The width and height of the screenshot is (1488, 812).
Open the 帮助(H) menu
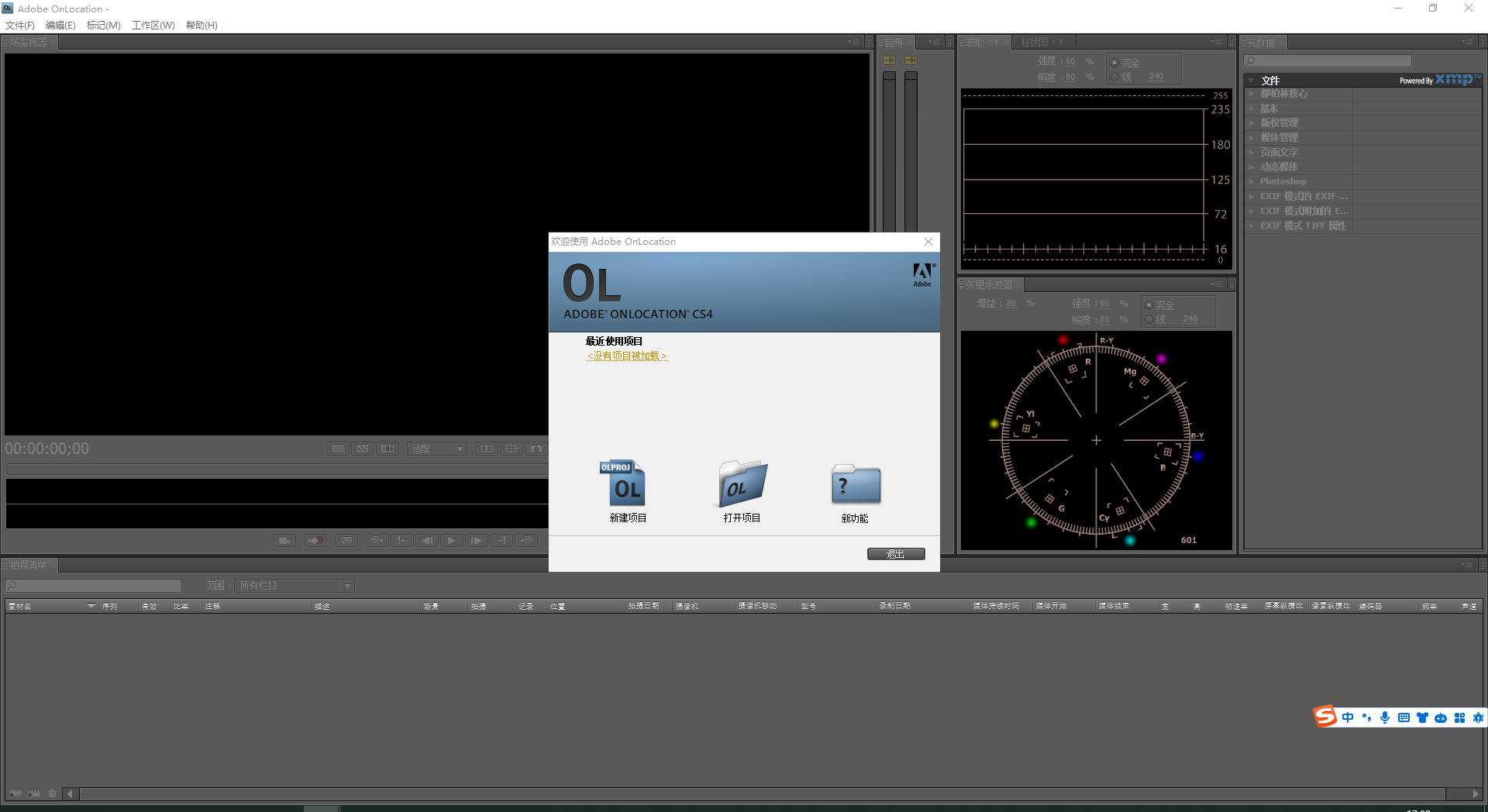click(201, 26)
